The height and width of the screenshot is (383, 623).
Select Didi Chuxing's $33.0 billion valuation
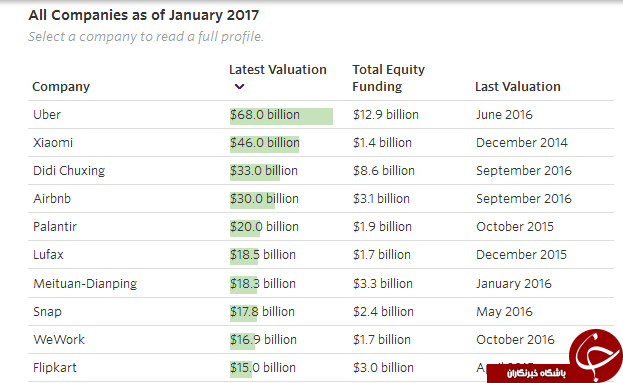click(x=264, y=171)
